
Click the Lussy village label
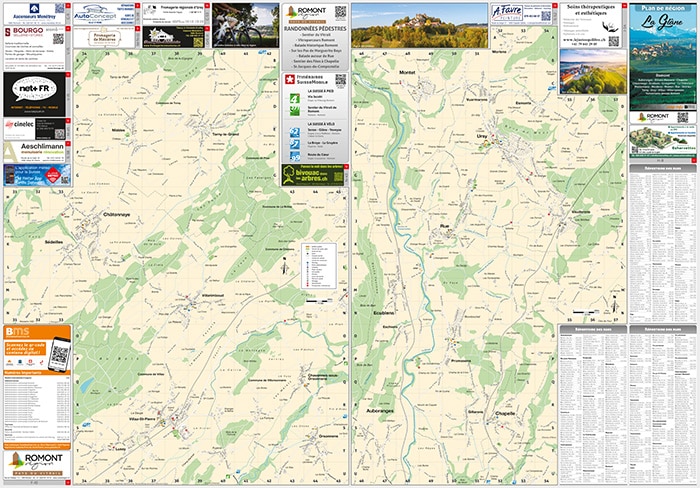tap(121, 449)
